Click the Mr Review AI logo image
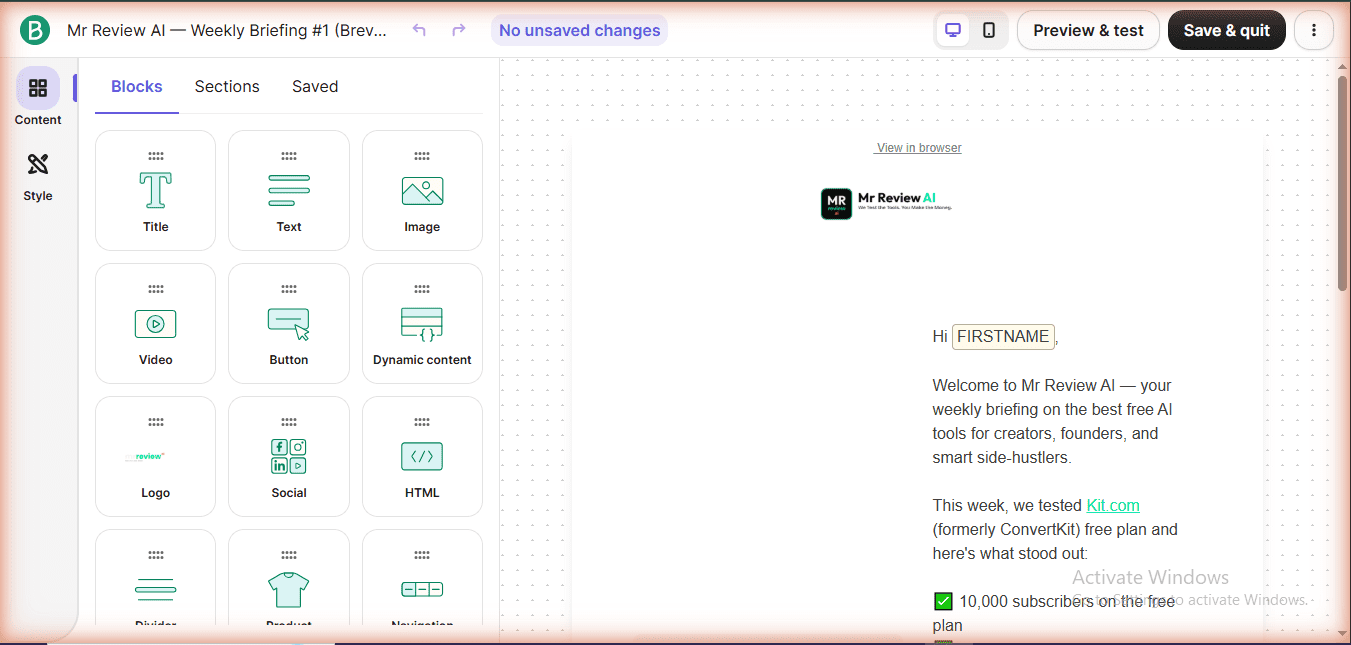This screenshot has width=1351, height=645. point(886,203)
